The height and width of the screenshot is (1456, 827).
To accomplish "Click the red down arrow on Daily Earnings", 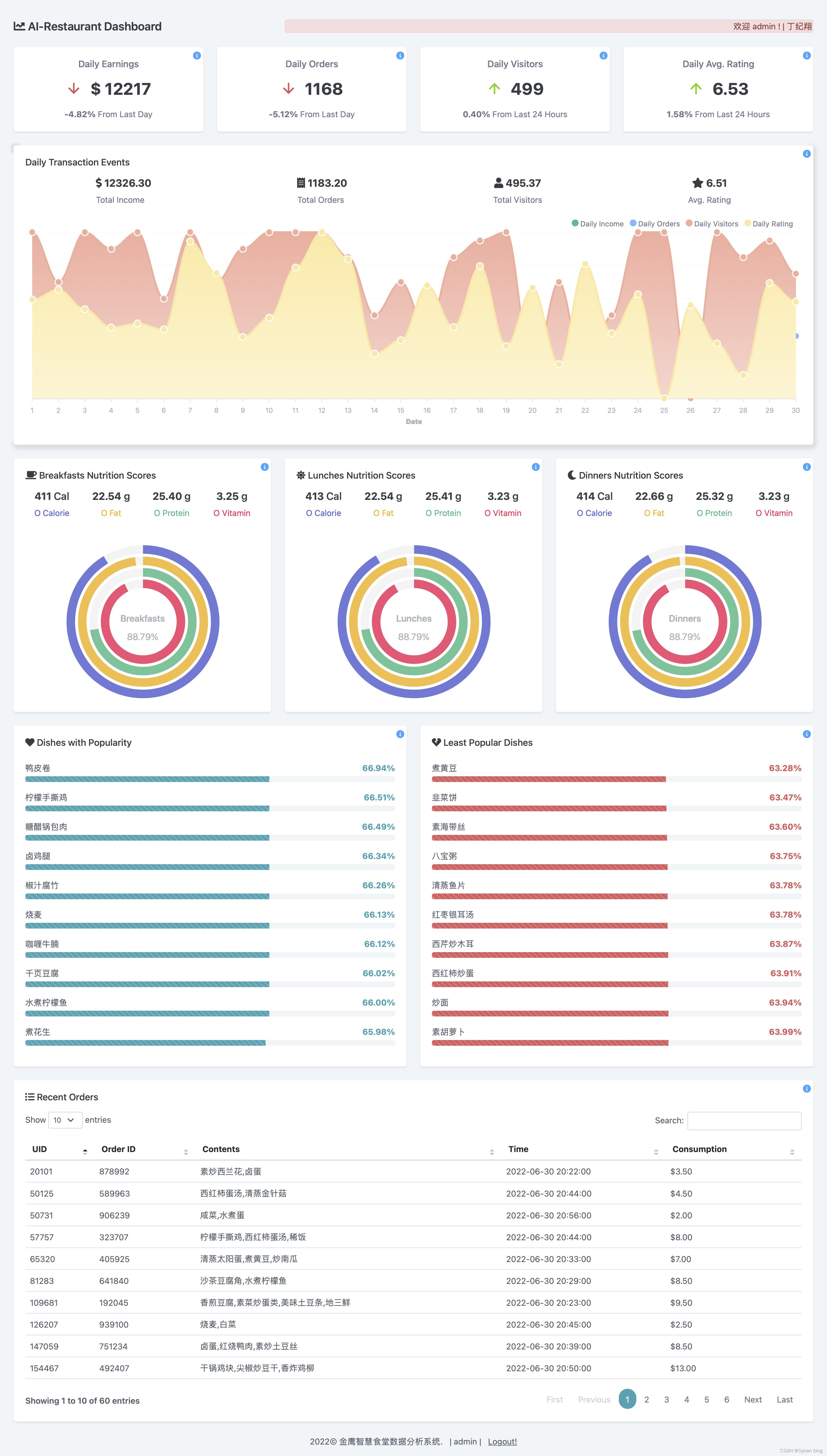I will [74, 88].
